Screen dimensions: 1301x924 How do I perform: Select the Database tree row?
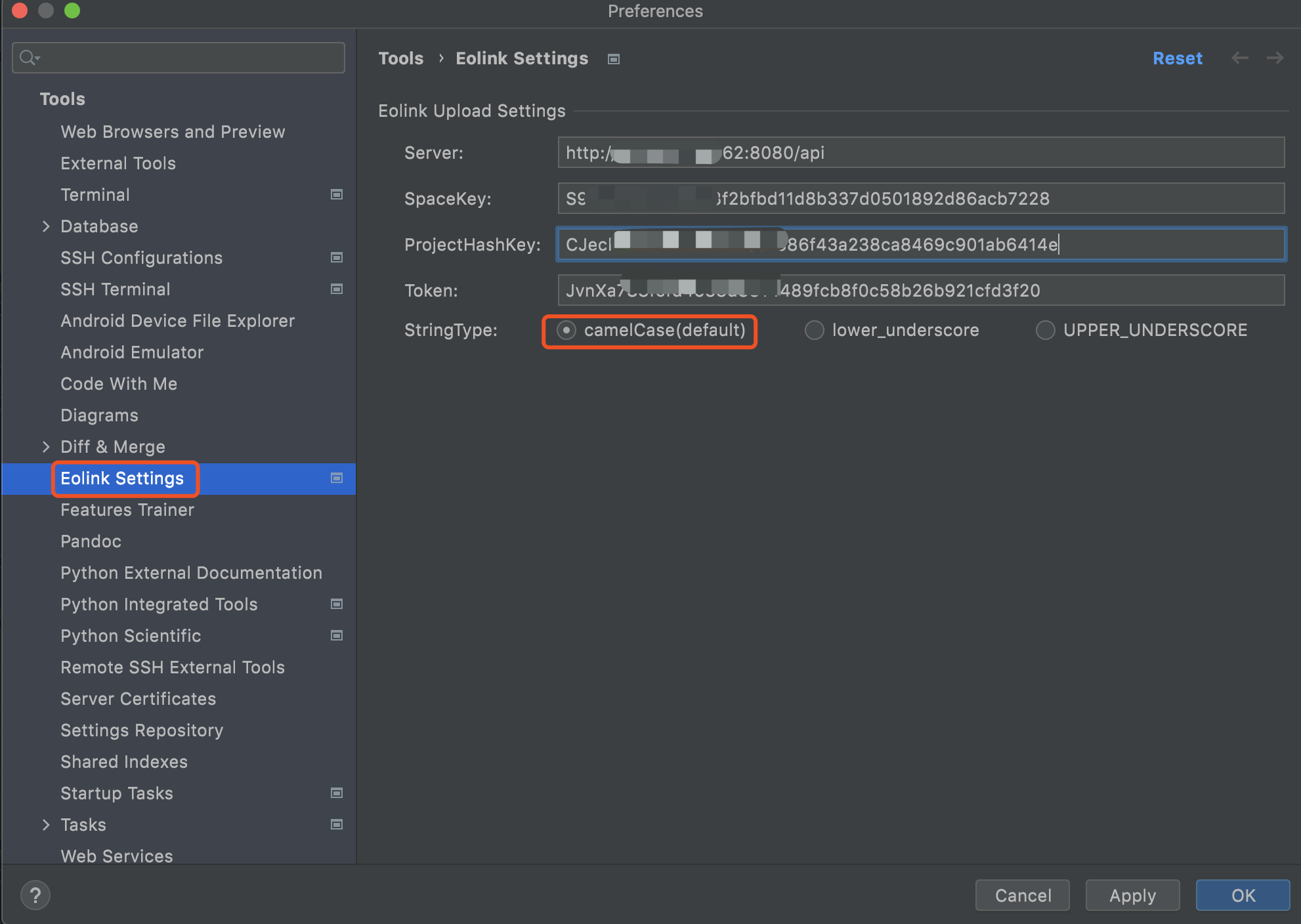pyautogui.click(x=179, y=226)
